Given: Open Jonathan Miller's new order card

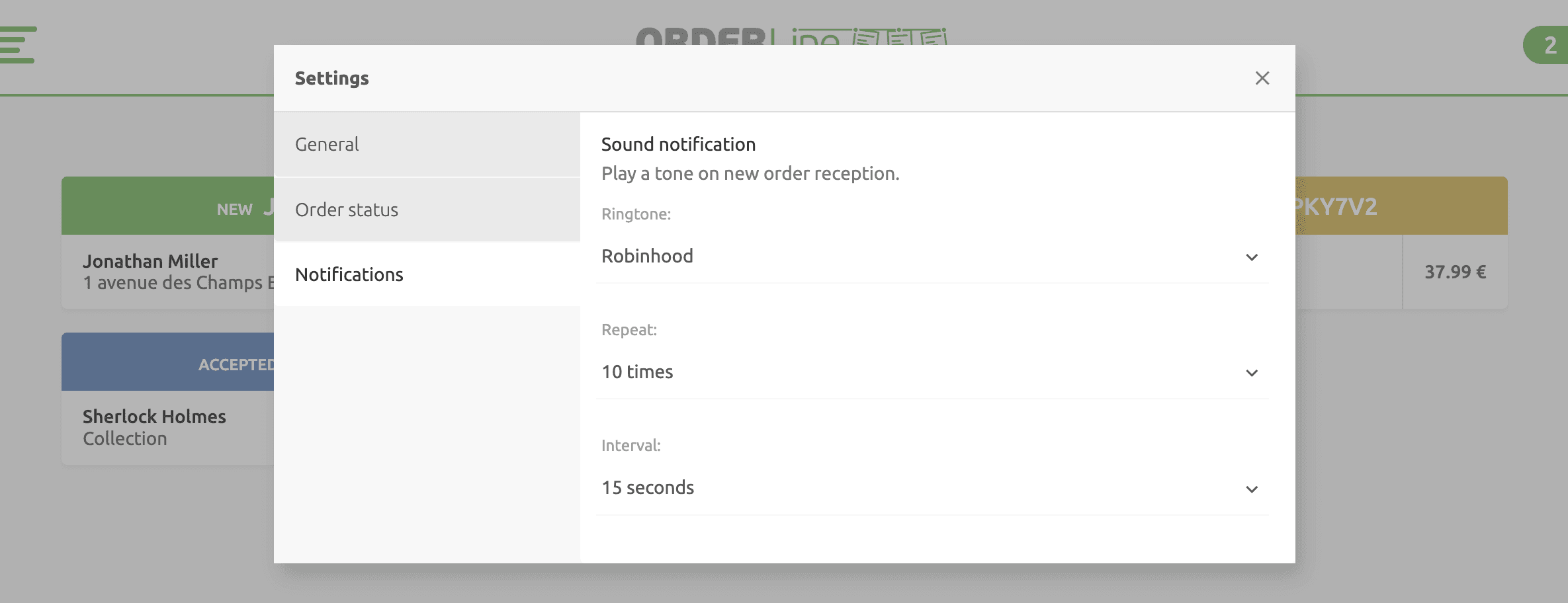Looking at the screenshot, I should [x=165, y=271].
